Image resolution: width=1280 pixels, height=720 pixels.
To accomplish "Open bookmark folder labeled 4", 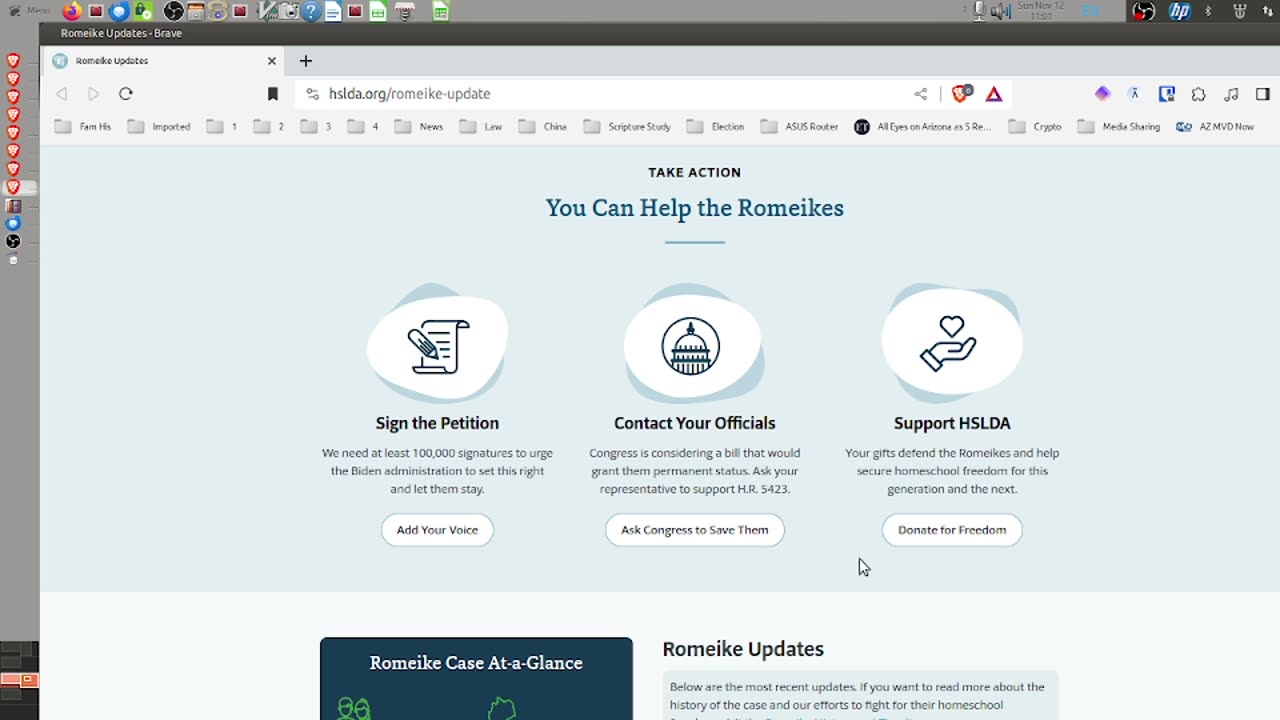I will click(363, 126).
